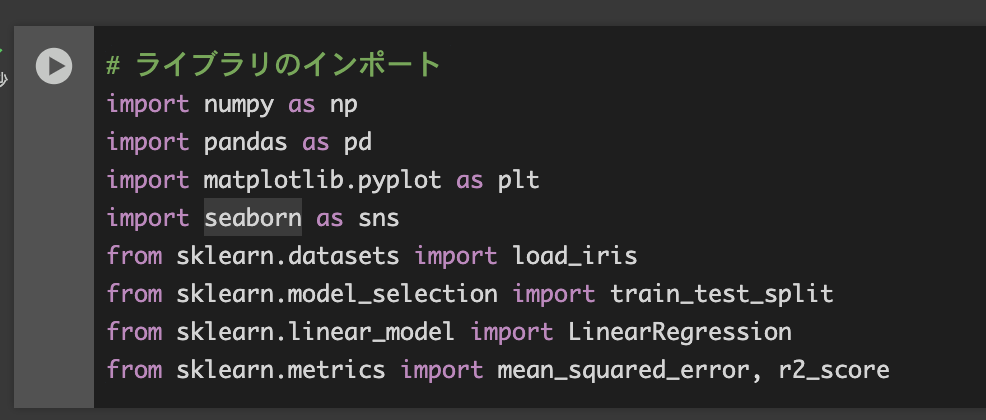Select the word 'pandas' in code
Image resolution: width=986 pixels, height=420 pixels.
click(x=246, y=143)
